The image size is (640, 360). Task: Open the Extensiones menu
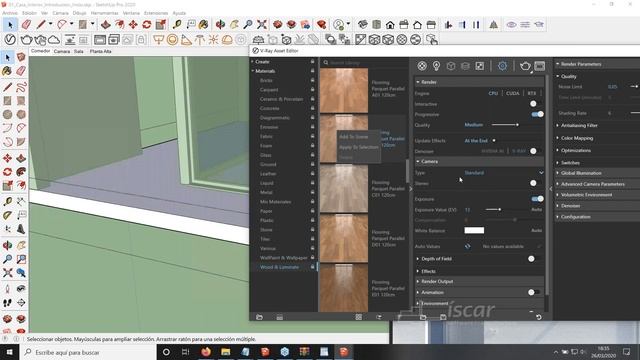[x=156, y=13]
